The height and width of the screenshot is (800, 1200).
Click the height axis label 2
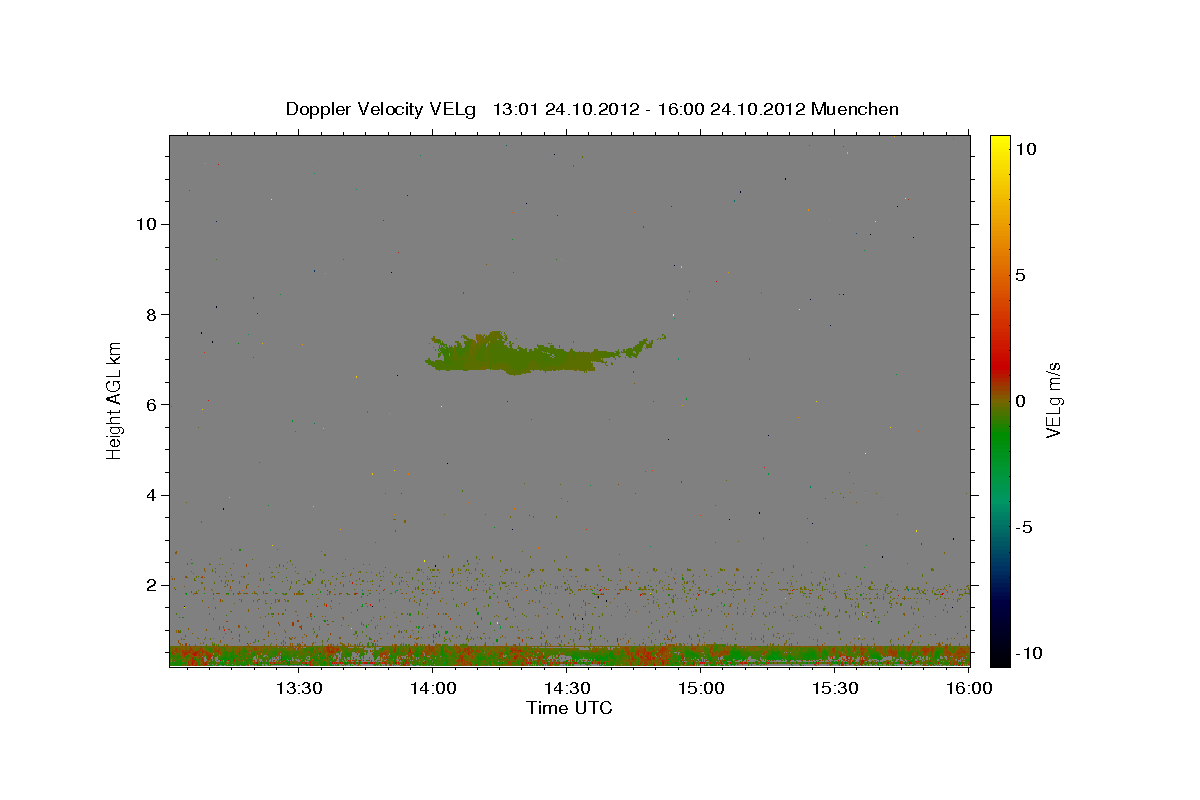(152, 585)
